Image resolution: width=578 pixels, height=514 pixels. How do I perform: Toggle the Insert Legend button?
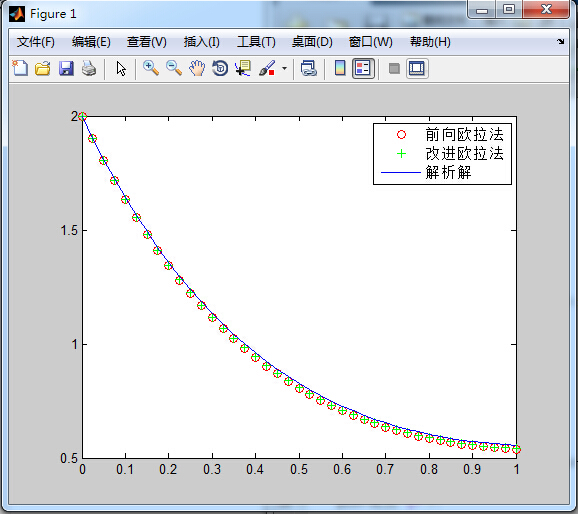click(363, 69)
